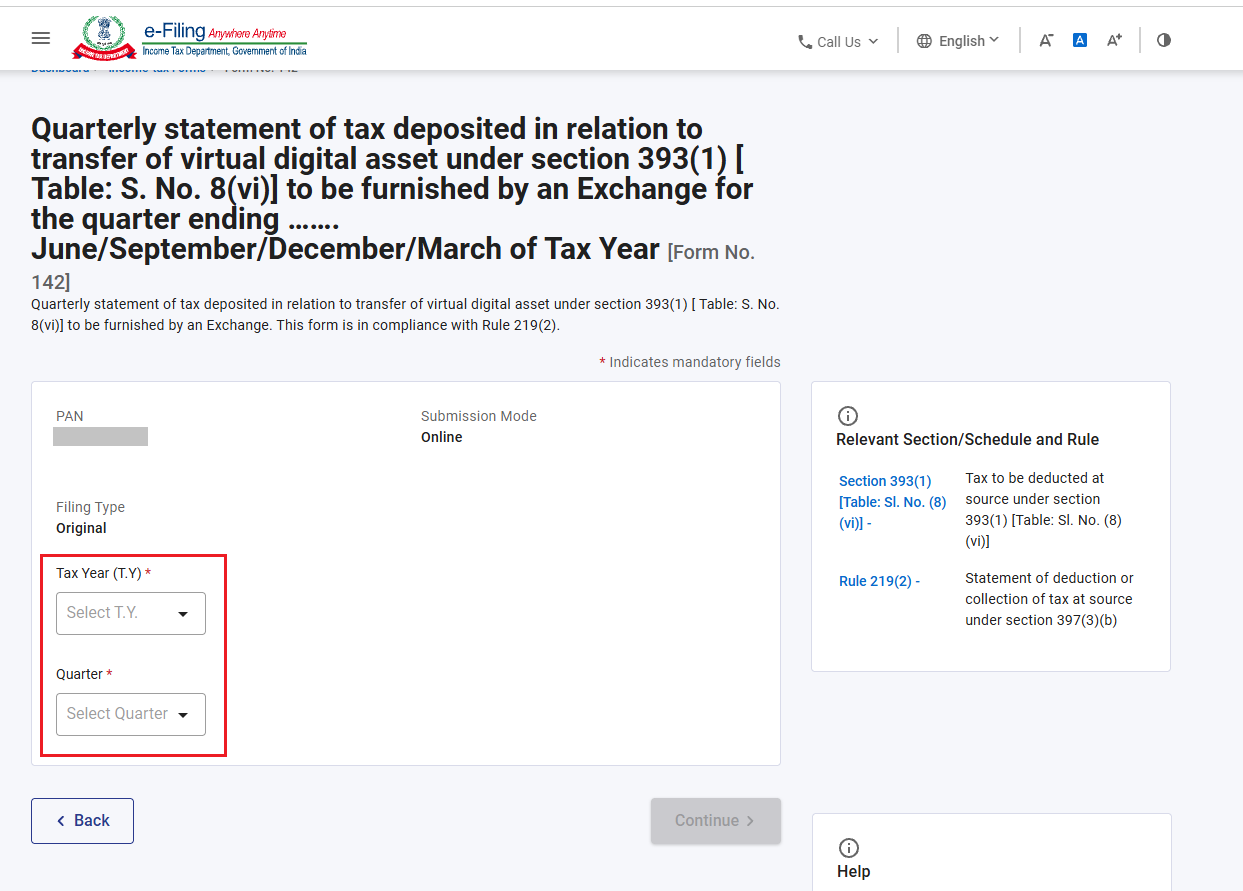The height and width of the screenshot is (891, 1243).
Task: Click the globe language icon
Action: tap(924, 41)
